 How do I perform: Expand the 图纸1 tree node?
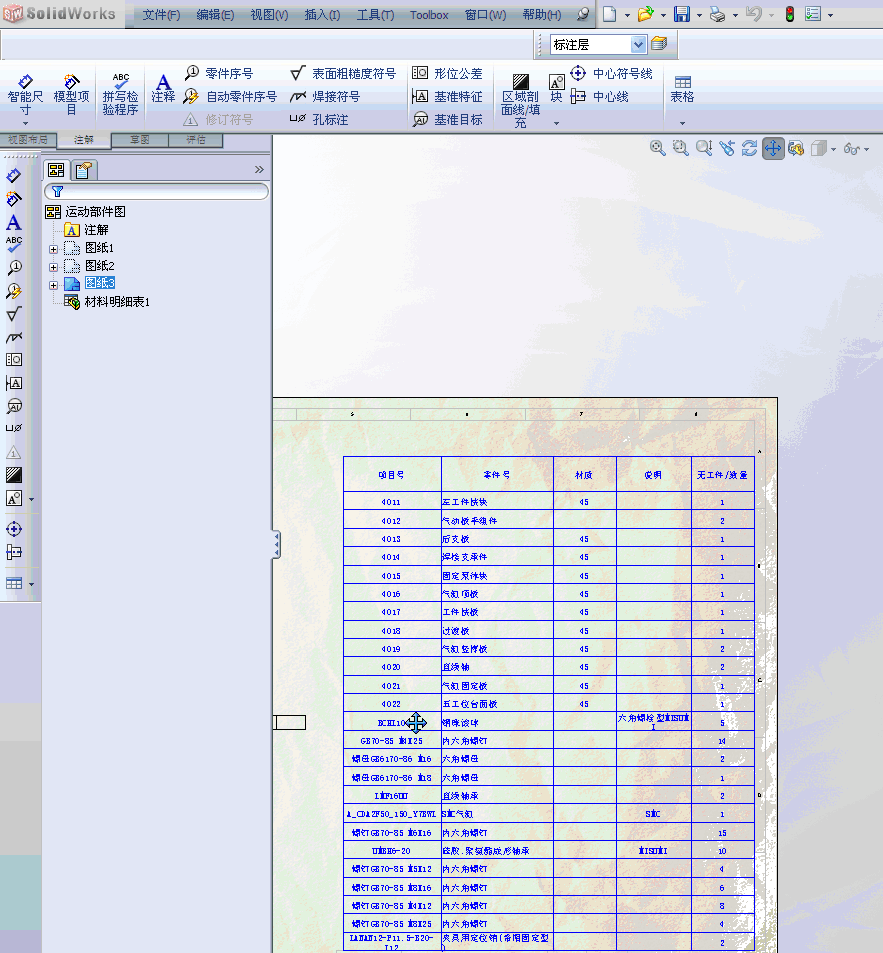(53, 249)
